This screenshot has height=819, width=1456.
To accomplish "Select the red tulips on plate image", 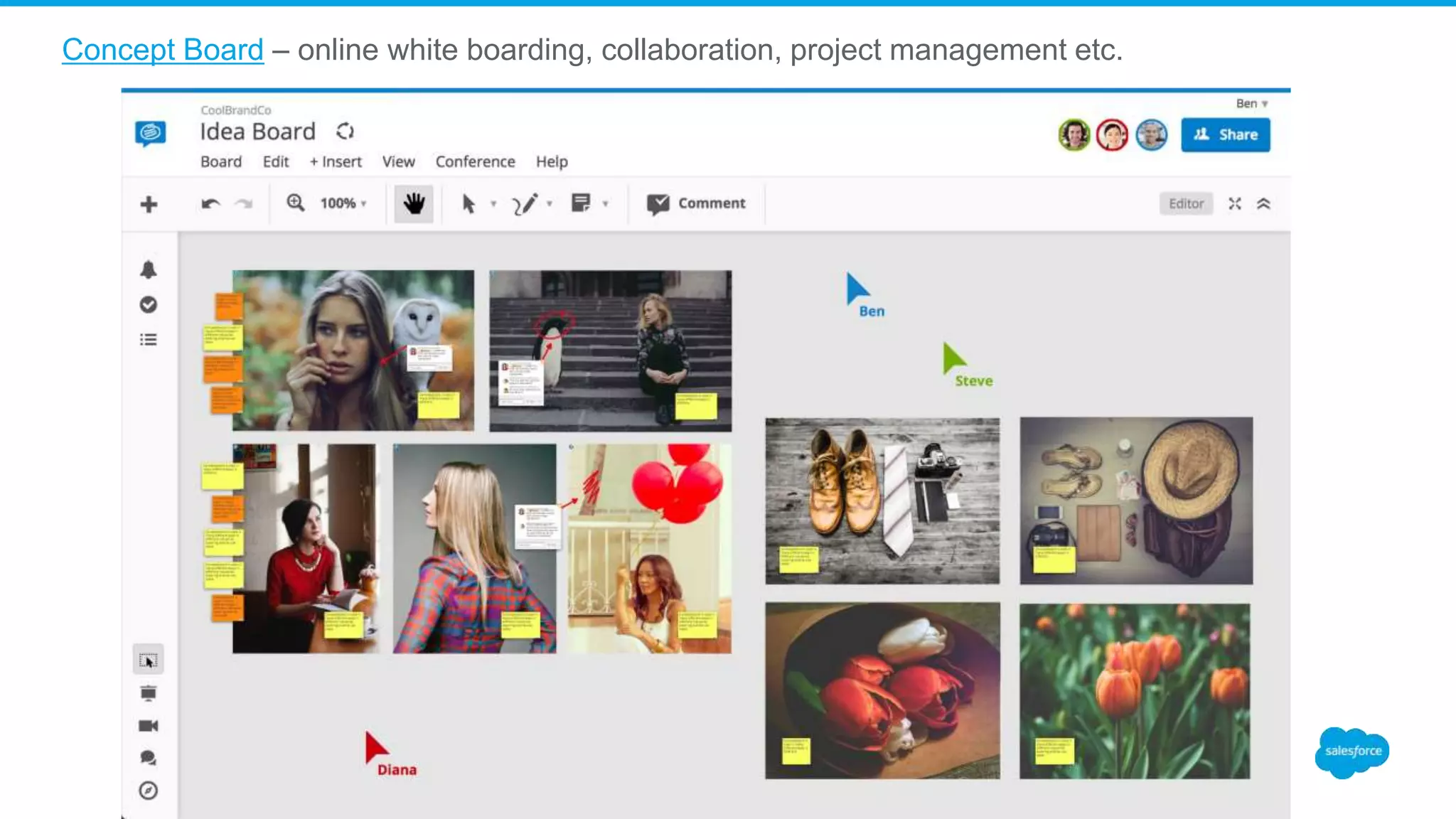I will pos(882,691).
